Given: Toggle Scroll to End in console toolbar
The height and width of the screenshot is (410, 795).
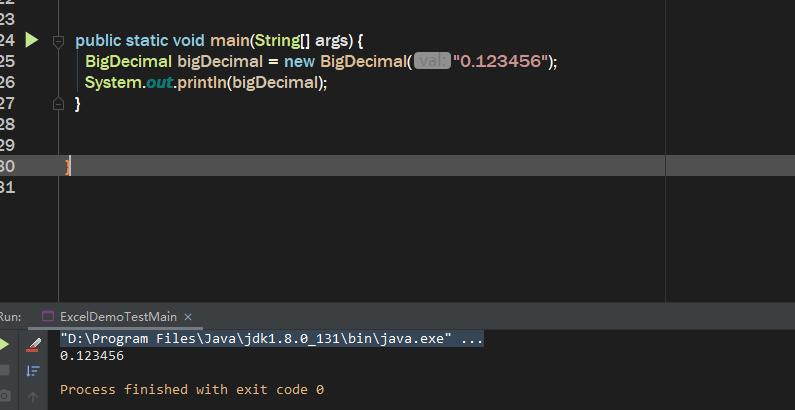Looking at the screenshot, I should pos(32,371).
